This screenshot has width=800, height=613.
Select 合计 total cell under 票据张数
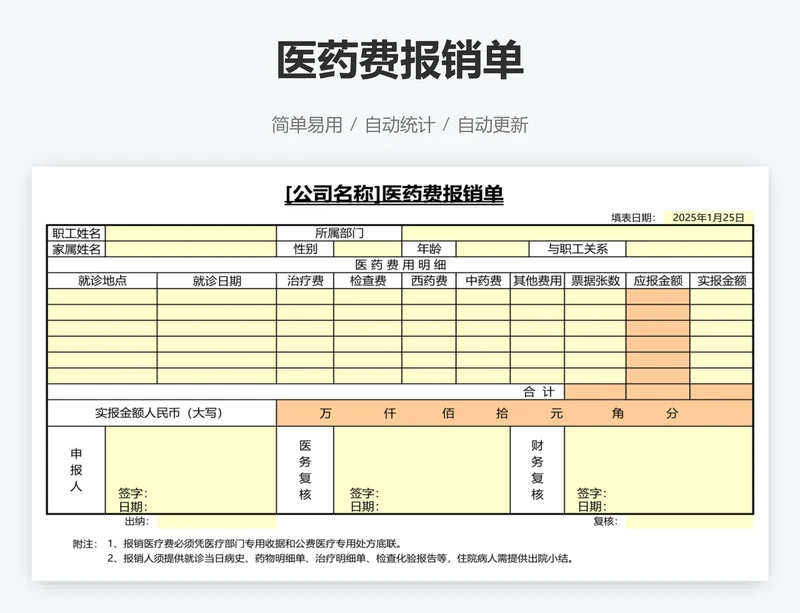tap(595, 392)
